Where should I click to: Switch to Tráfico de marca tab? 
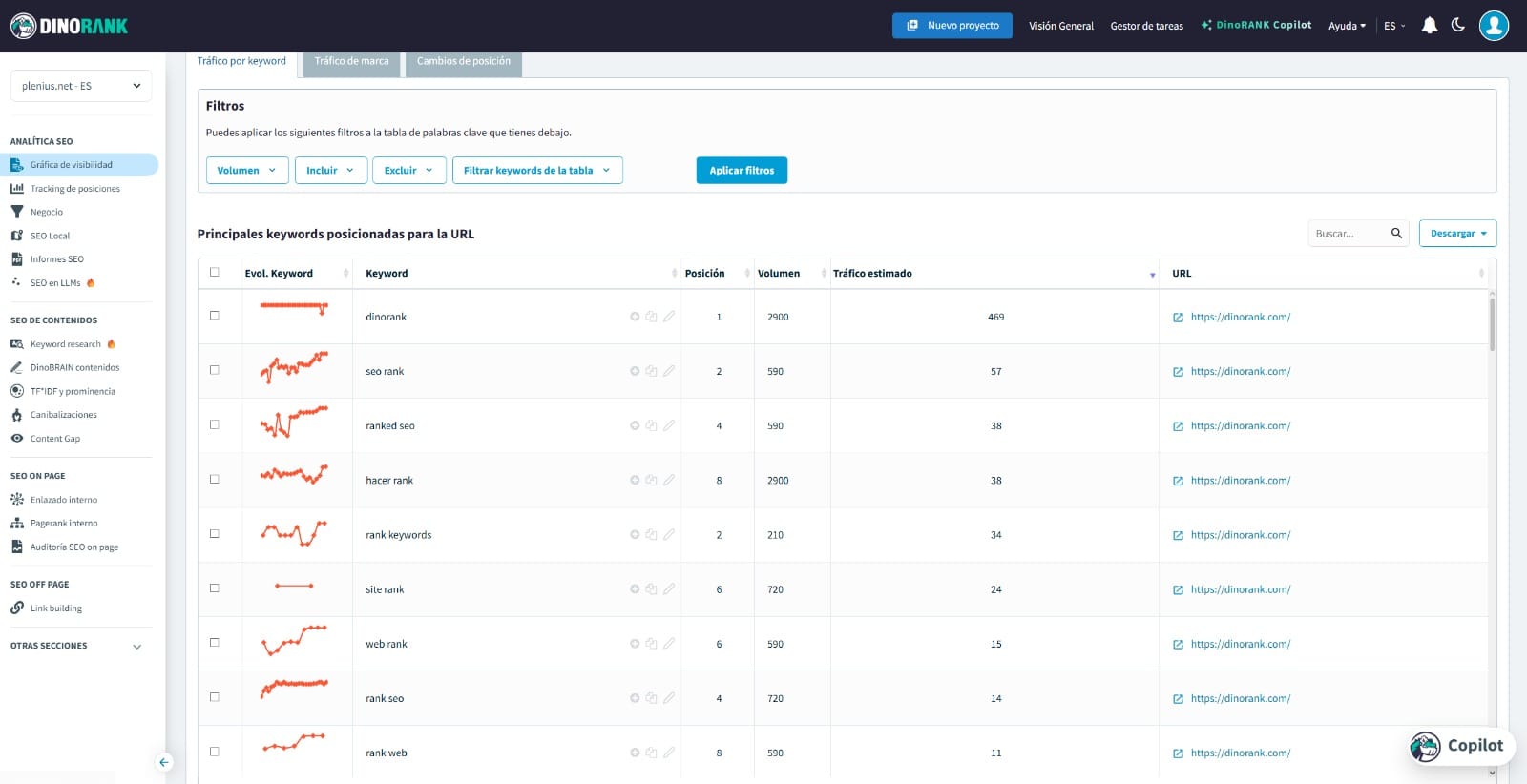pyautogui.click(x=351, y=61)
